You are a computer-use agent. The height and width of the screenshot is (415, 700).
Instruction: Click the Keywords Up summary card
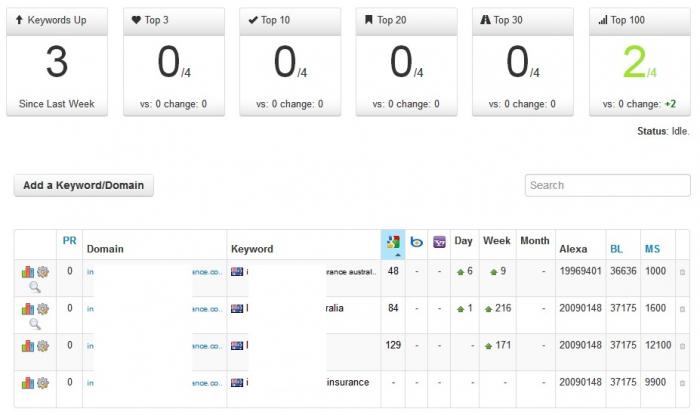point(57,62)
